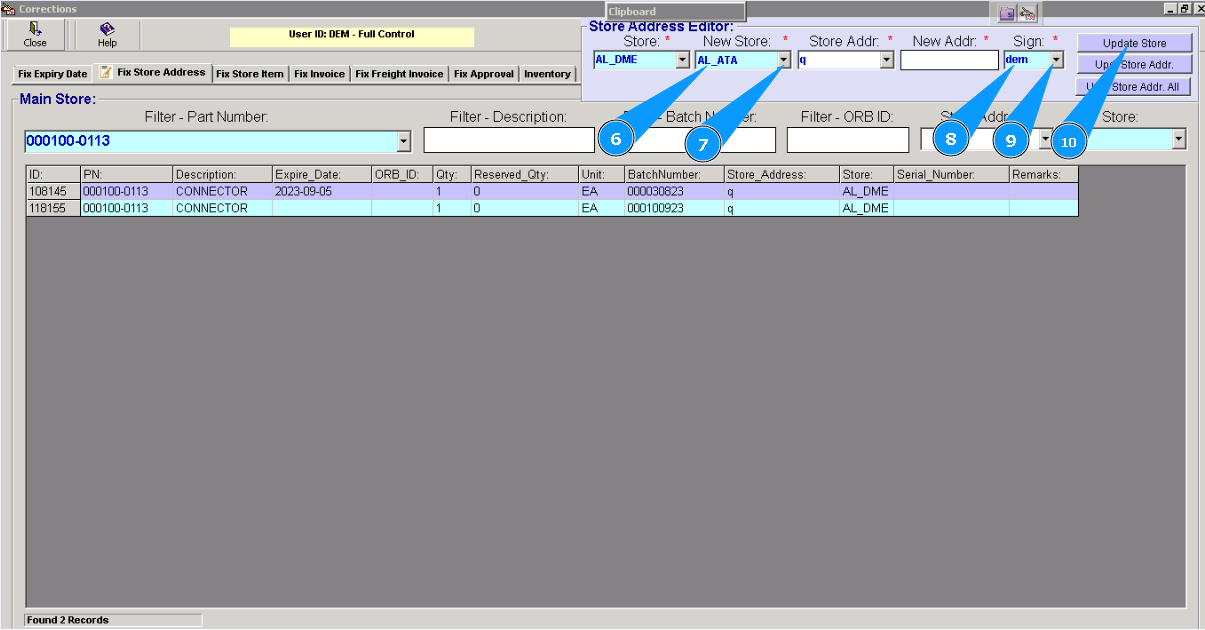Click the ORB_ID column header
Viewport: 1205px width, 630px height.
(401, 174)
